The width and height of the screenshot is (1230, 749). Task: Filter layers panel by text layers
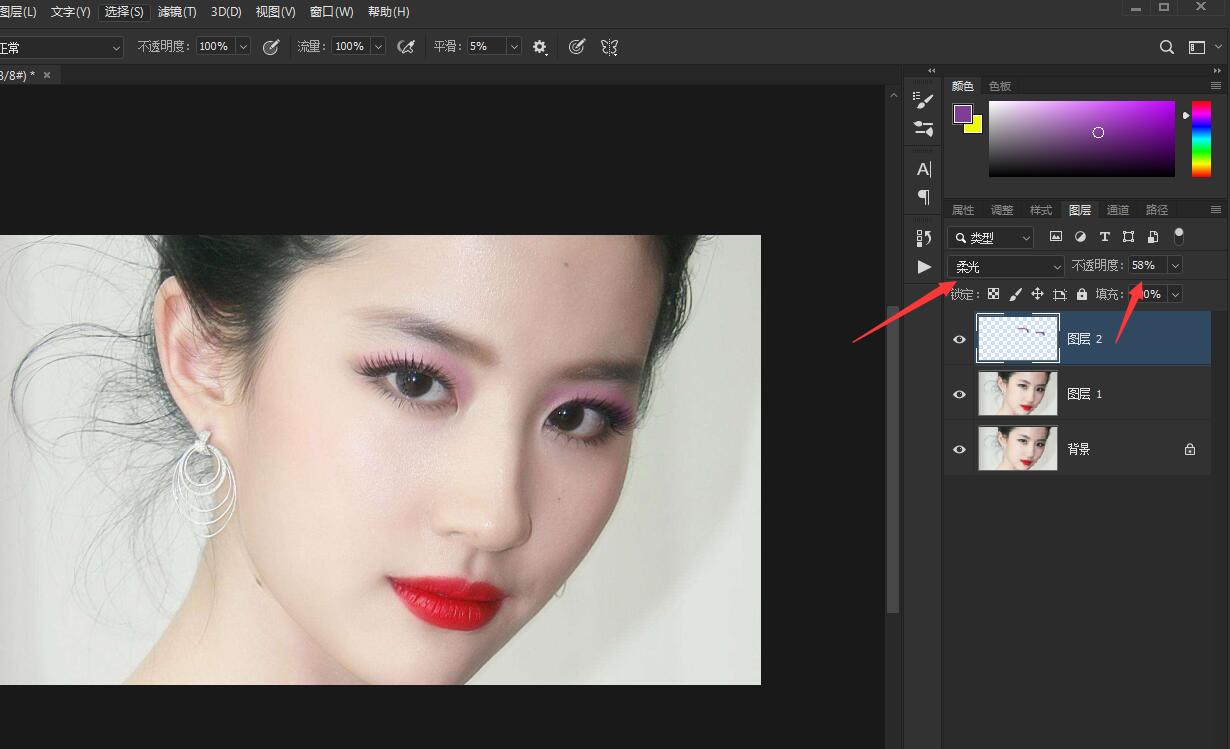pos(1104,236)
